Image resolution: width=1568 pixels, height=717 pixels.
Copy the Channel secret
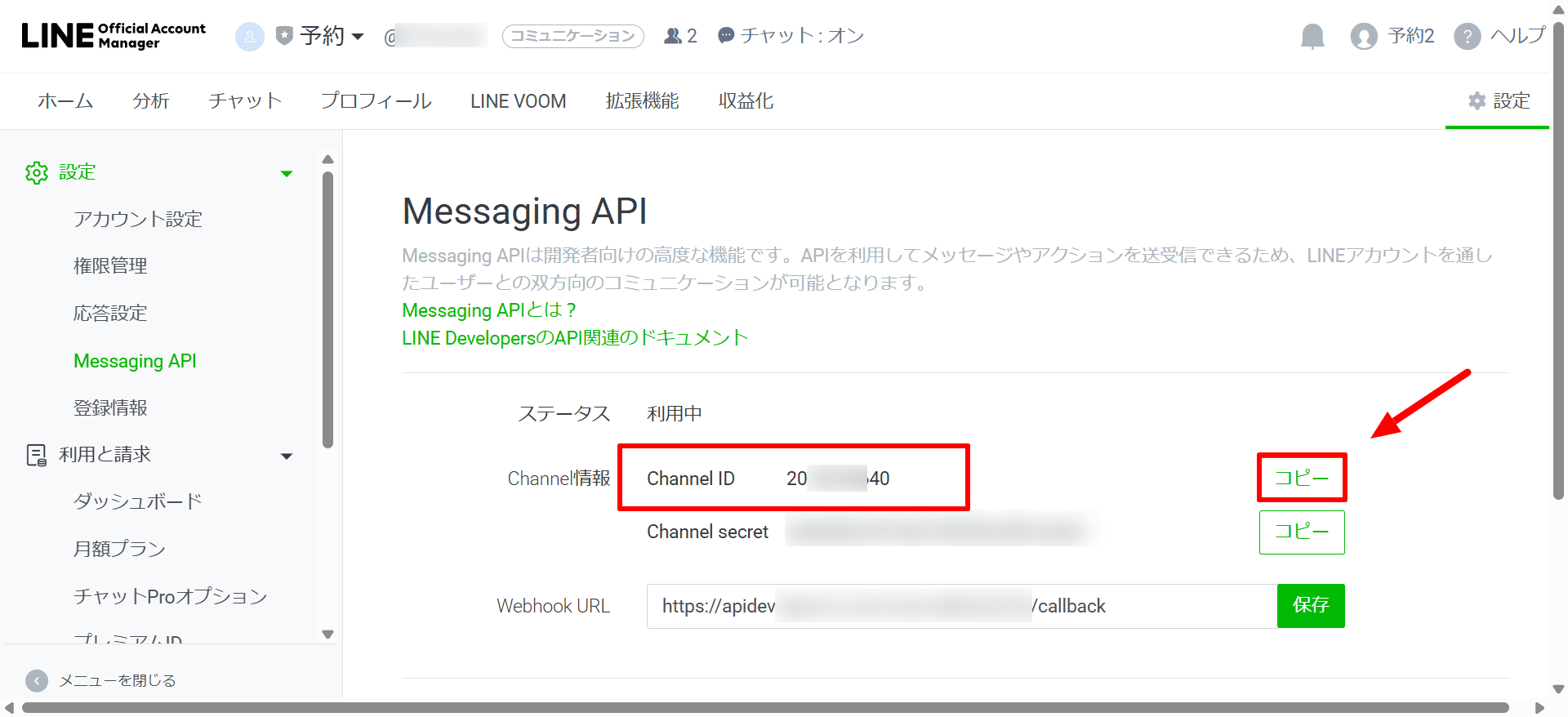[x=1302, y=532]
